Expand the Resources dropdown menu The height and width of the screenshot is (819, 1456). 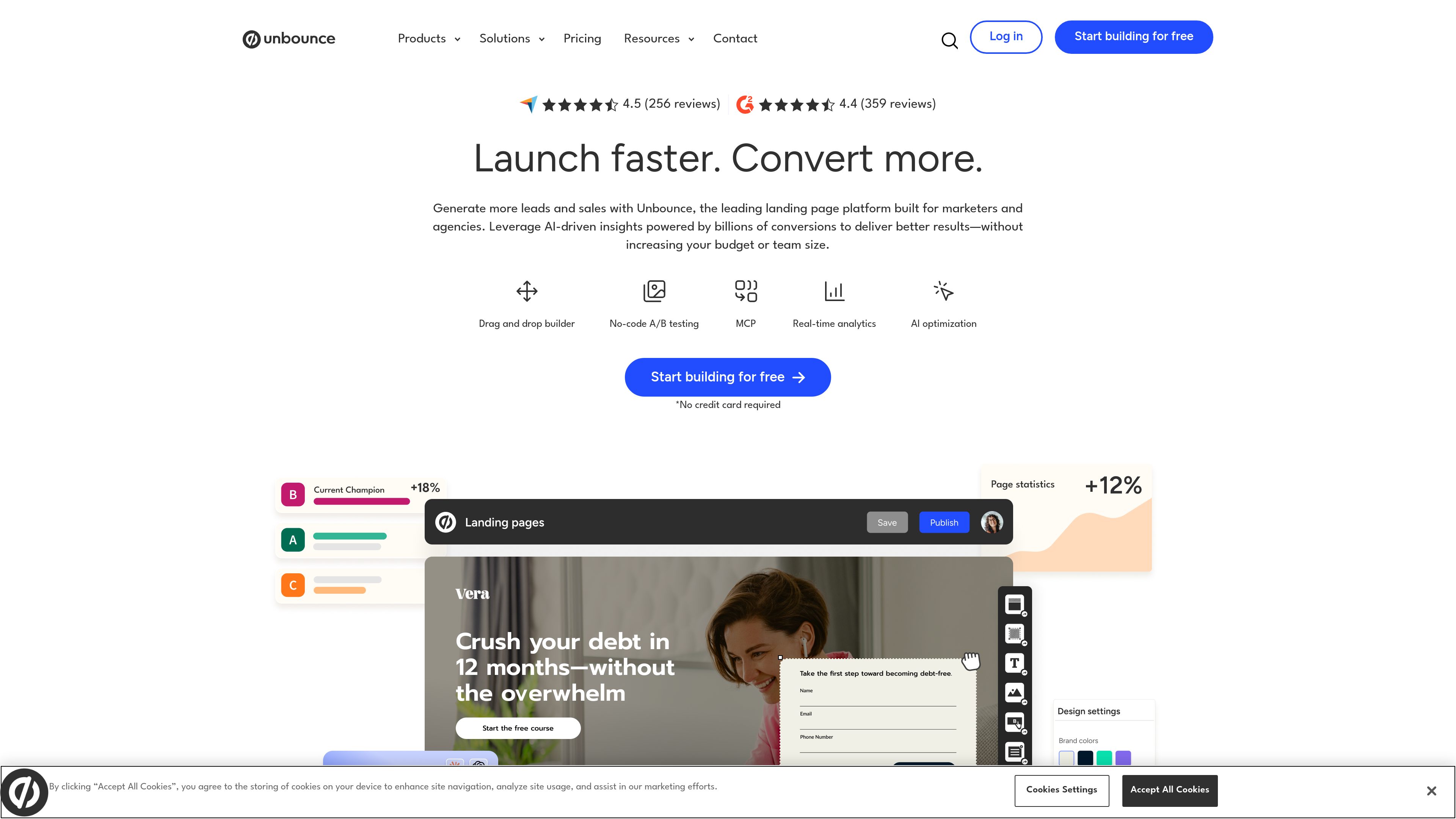659,38
